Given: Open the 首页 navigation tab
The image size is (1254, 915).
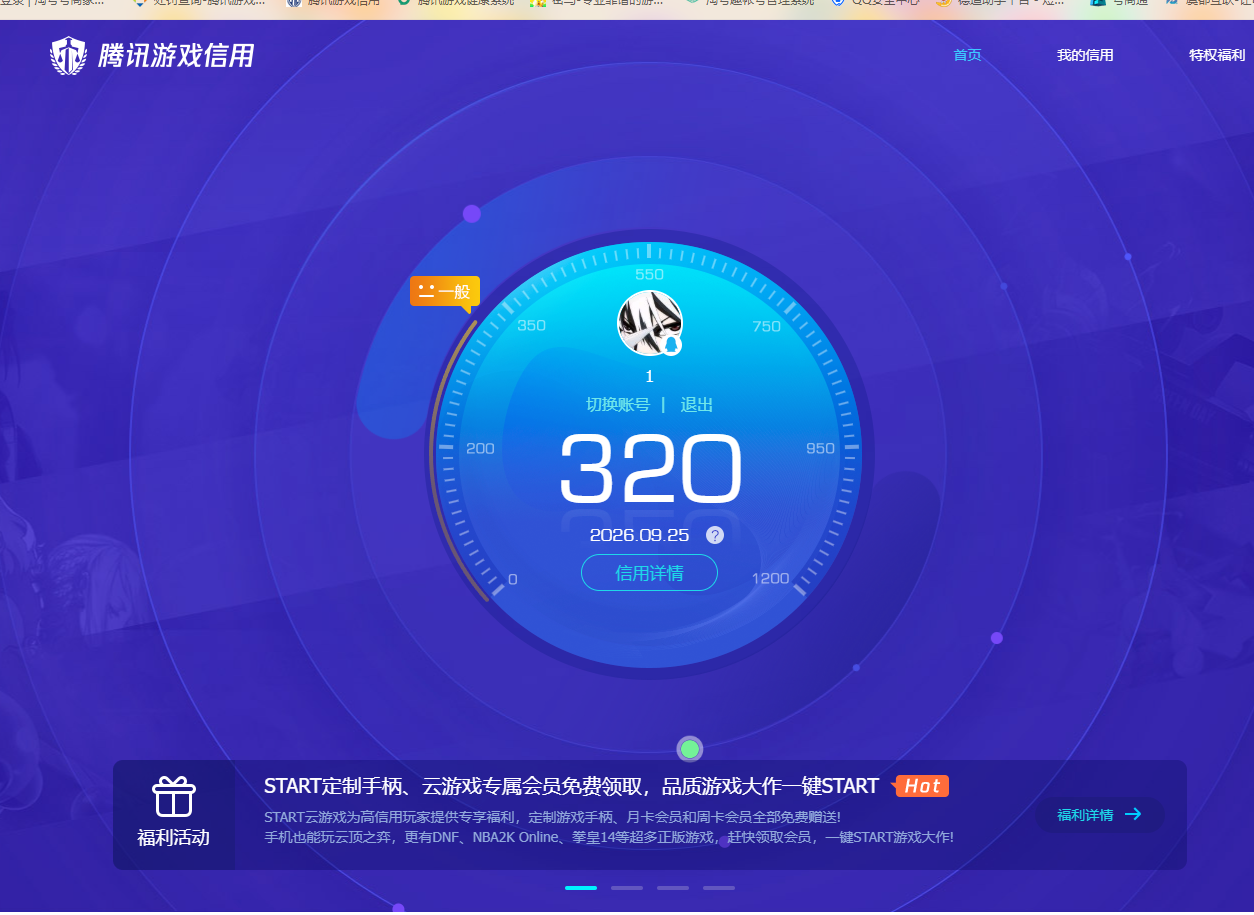Looking at the screenshot, I should pyautogui.click(x=967, y=55).
